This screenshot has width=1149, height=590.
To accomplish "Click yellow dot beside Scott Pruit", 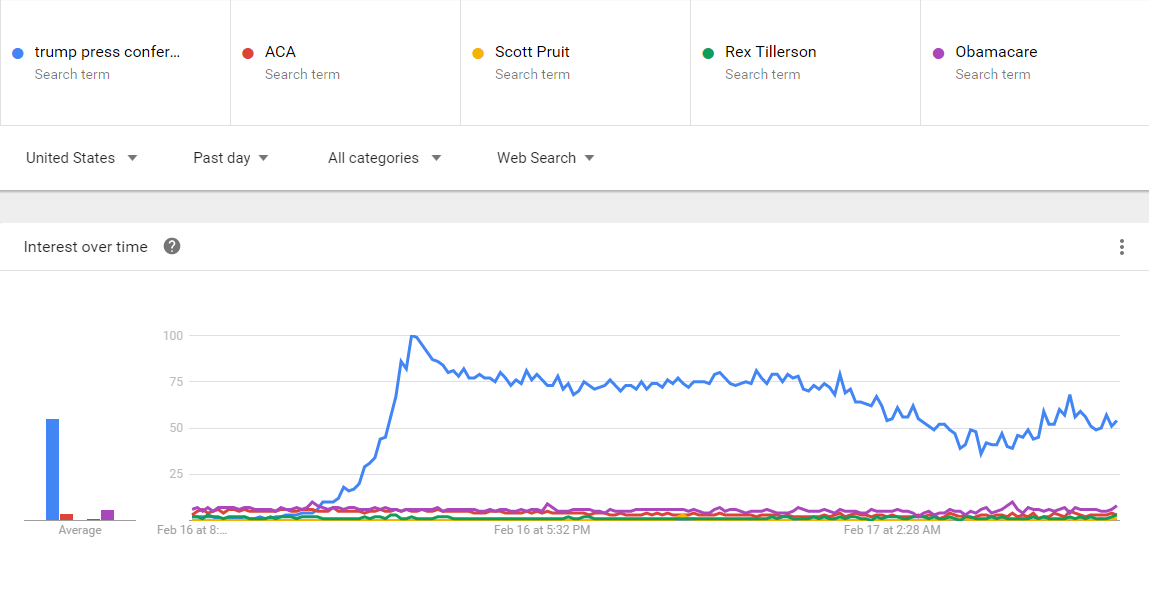I will pos(478,53).
